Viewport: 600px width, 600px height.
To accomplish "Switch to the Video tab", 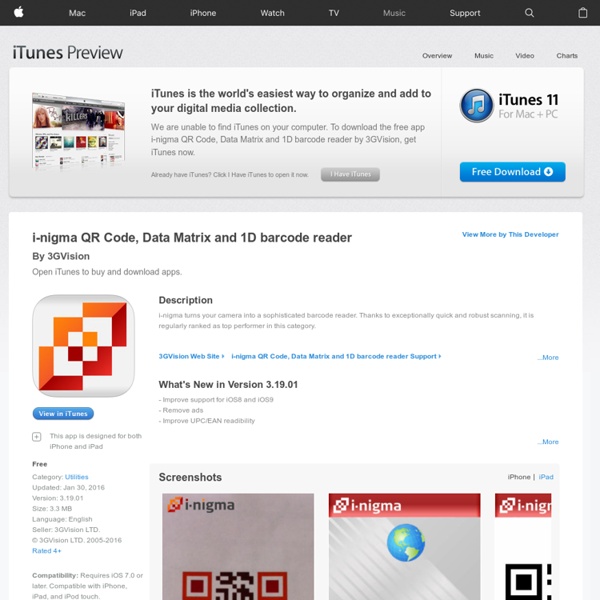I will click(x=525, y=55).
